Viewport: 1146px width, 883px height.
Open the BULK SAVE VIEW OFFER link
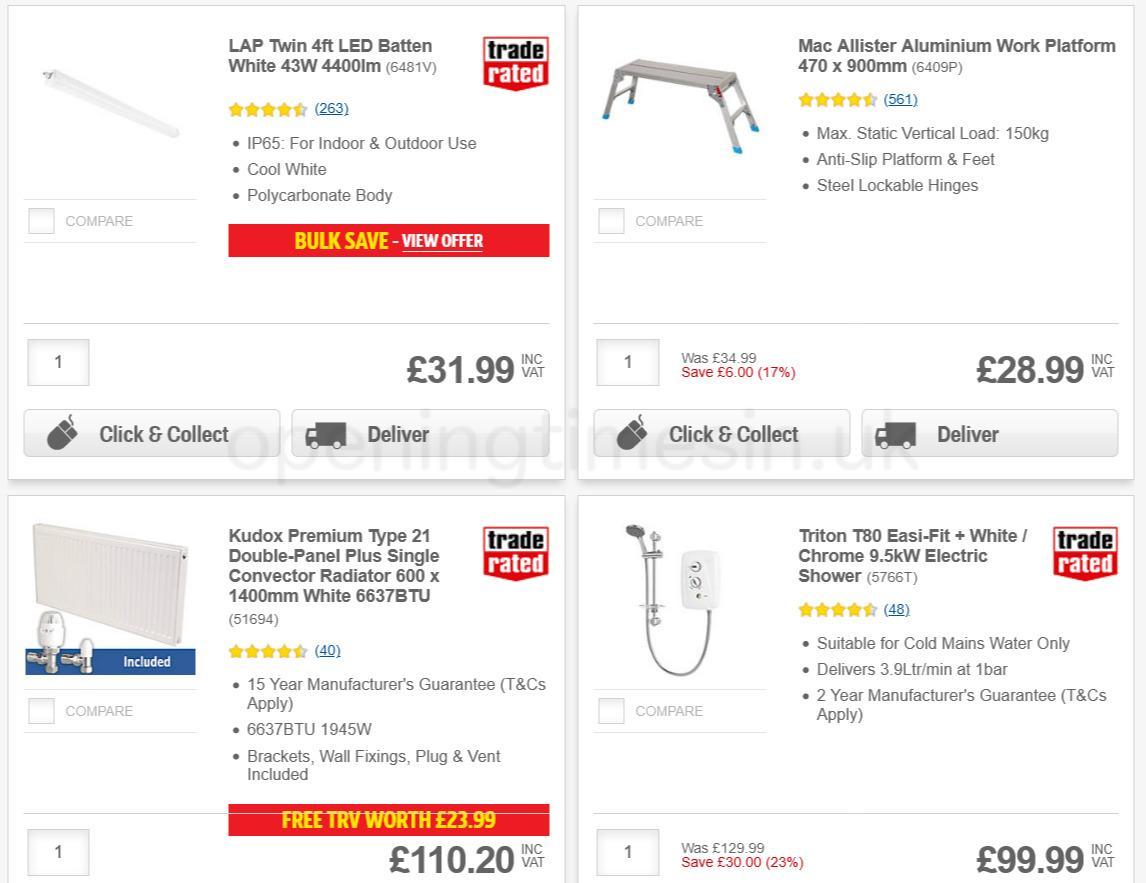[x=442, y=241]
